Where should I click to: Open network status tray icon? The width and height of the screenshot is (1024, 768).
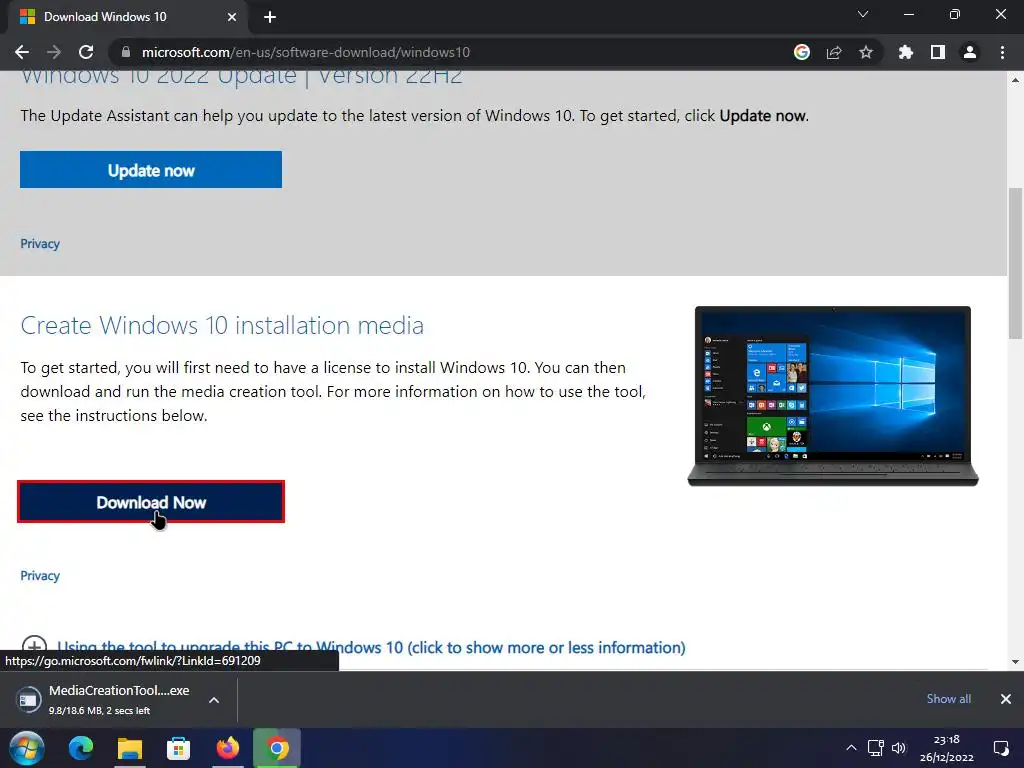pyautogui.click(x=875, y=748)
